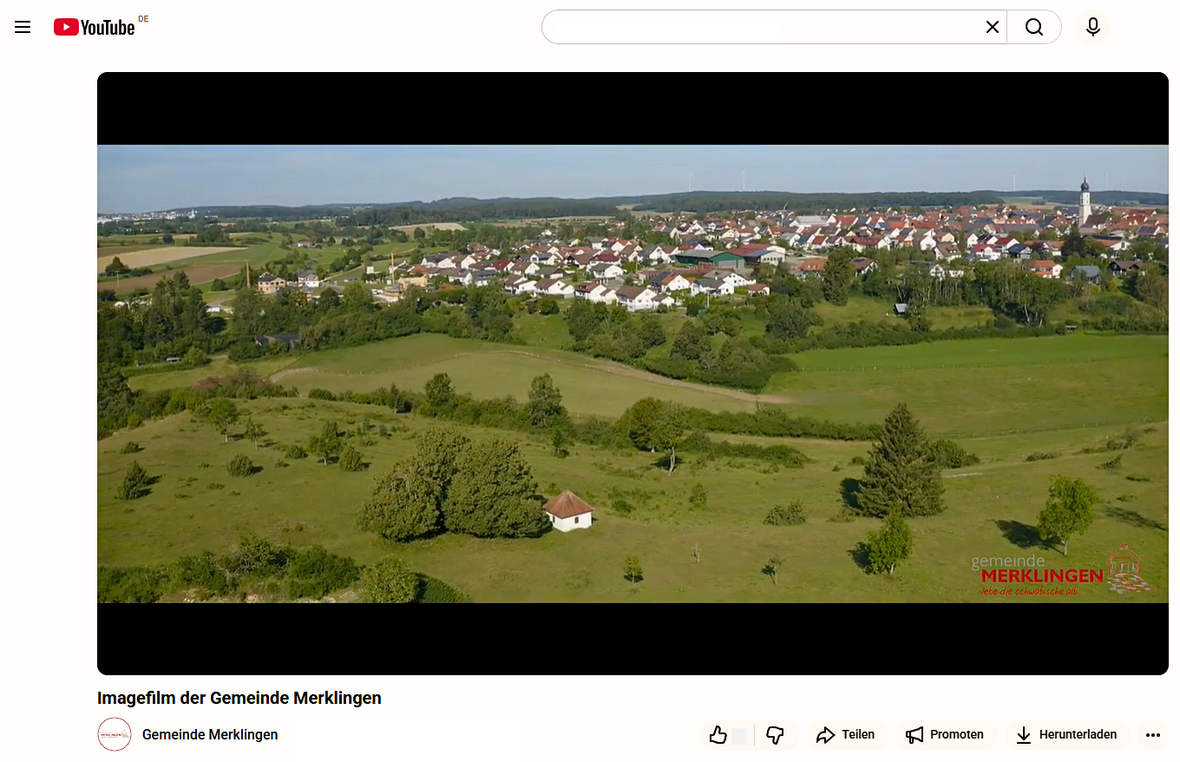Click the search magnifier icon
1180x762 pixels.
1034,27
